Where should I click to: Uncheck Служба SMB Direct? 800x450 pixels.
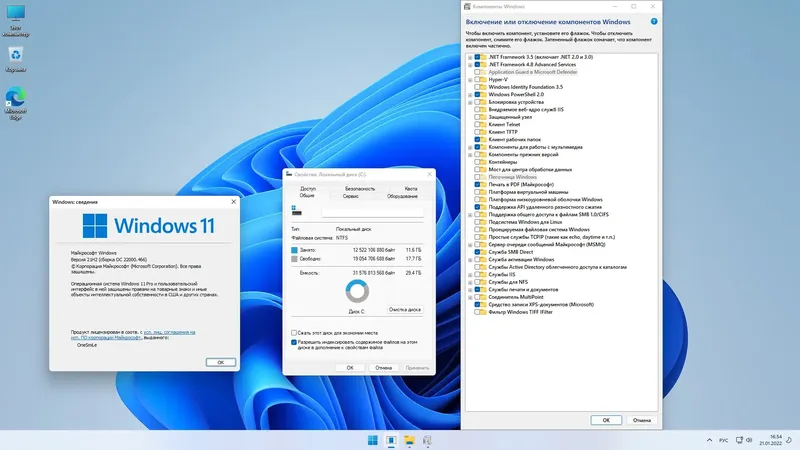[477, 252]
